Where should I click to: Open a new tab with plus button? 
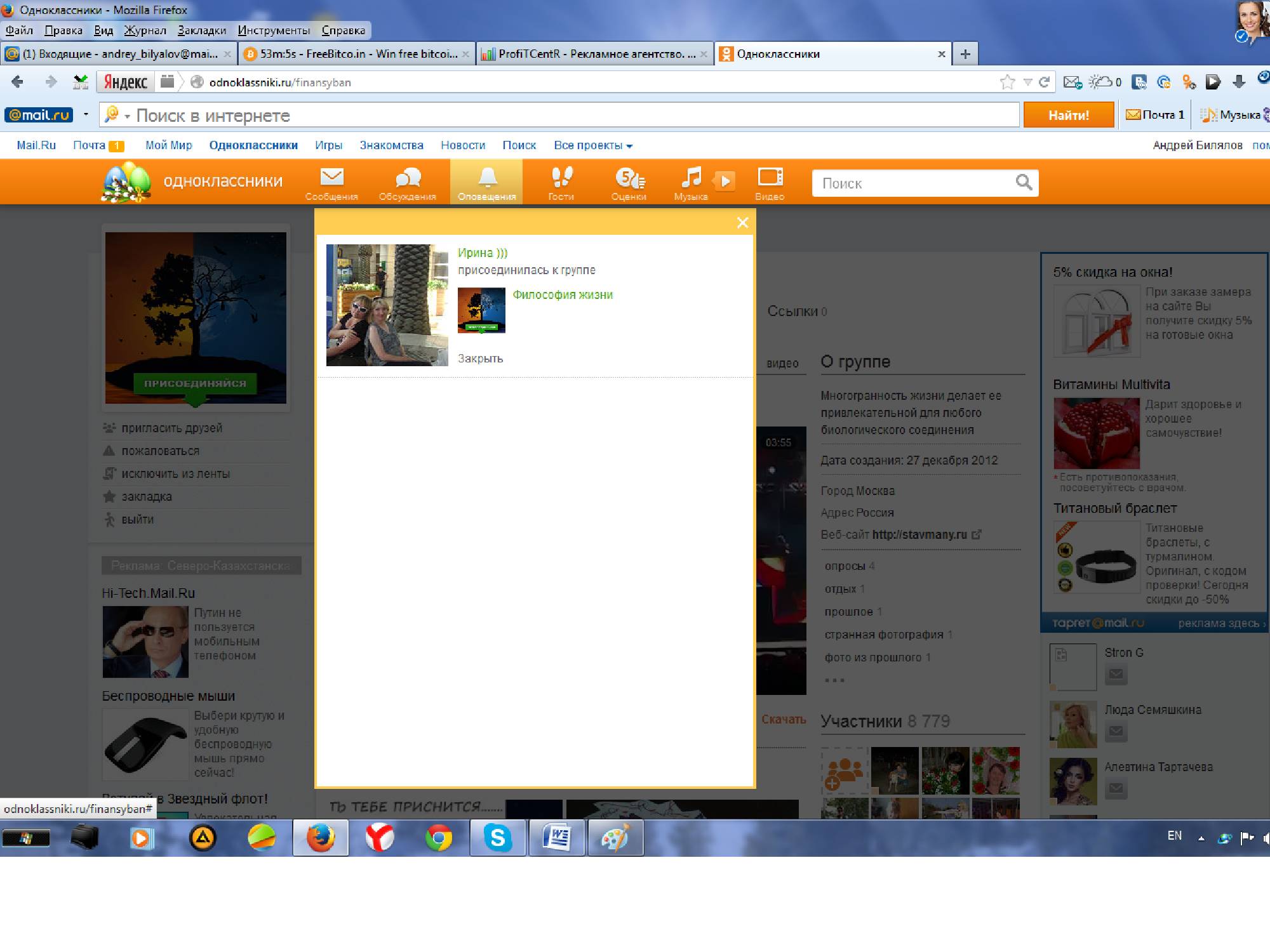point(965,54)
